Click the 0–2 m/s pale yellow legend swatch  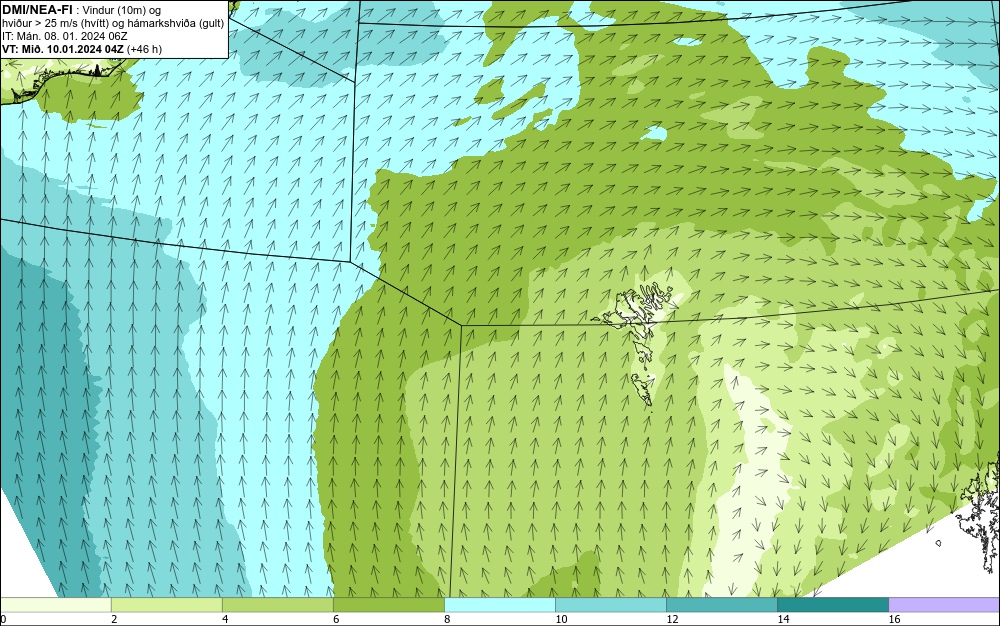(55, 605)
